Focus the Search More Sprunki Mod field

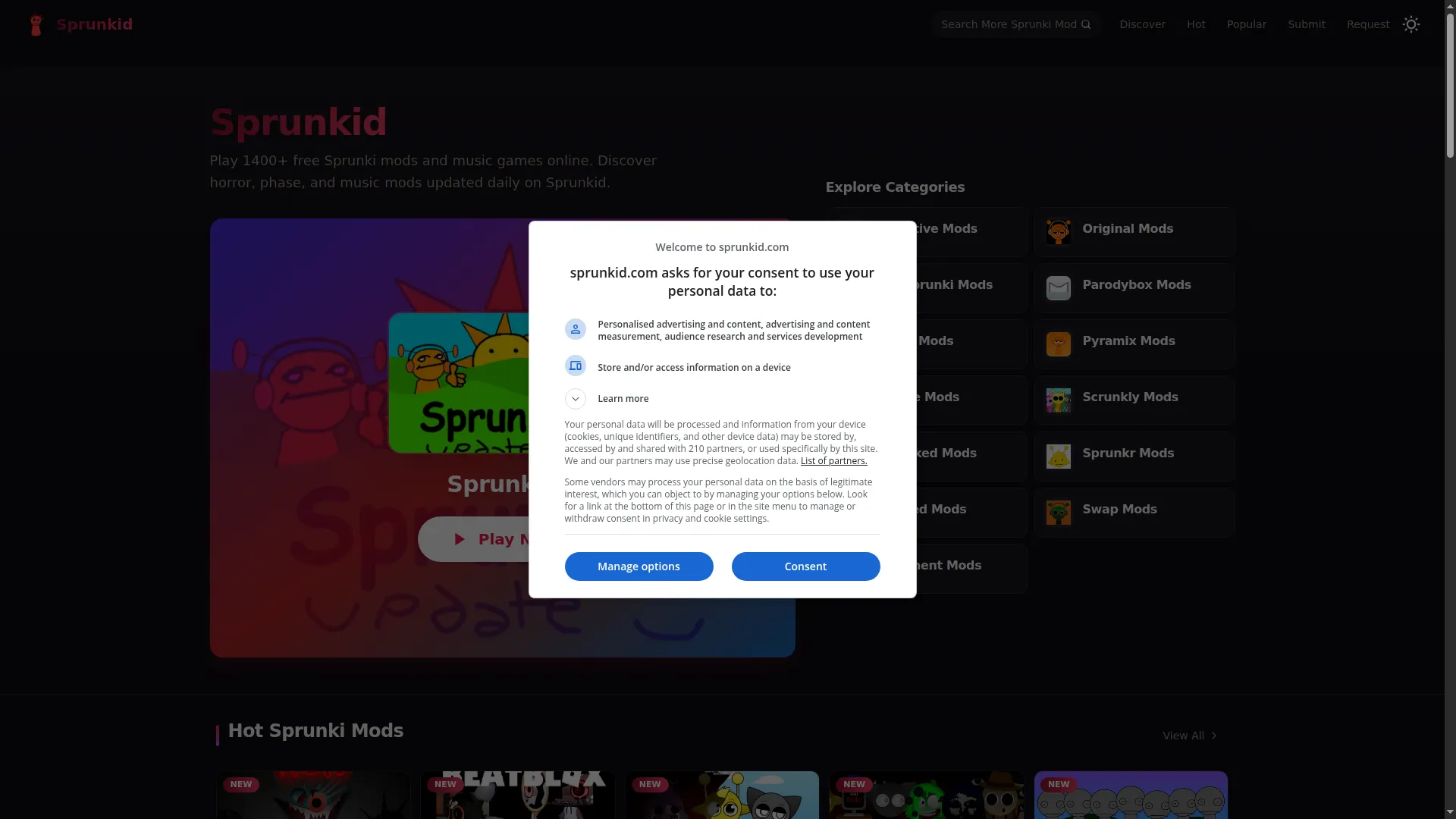coord(1016,24)
